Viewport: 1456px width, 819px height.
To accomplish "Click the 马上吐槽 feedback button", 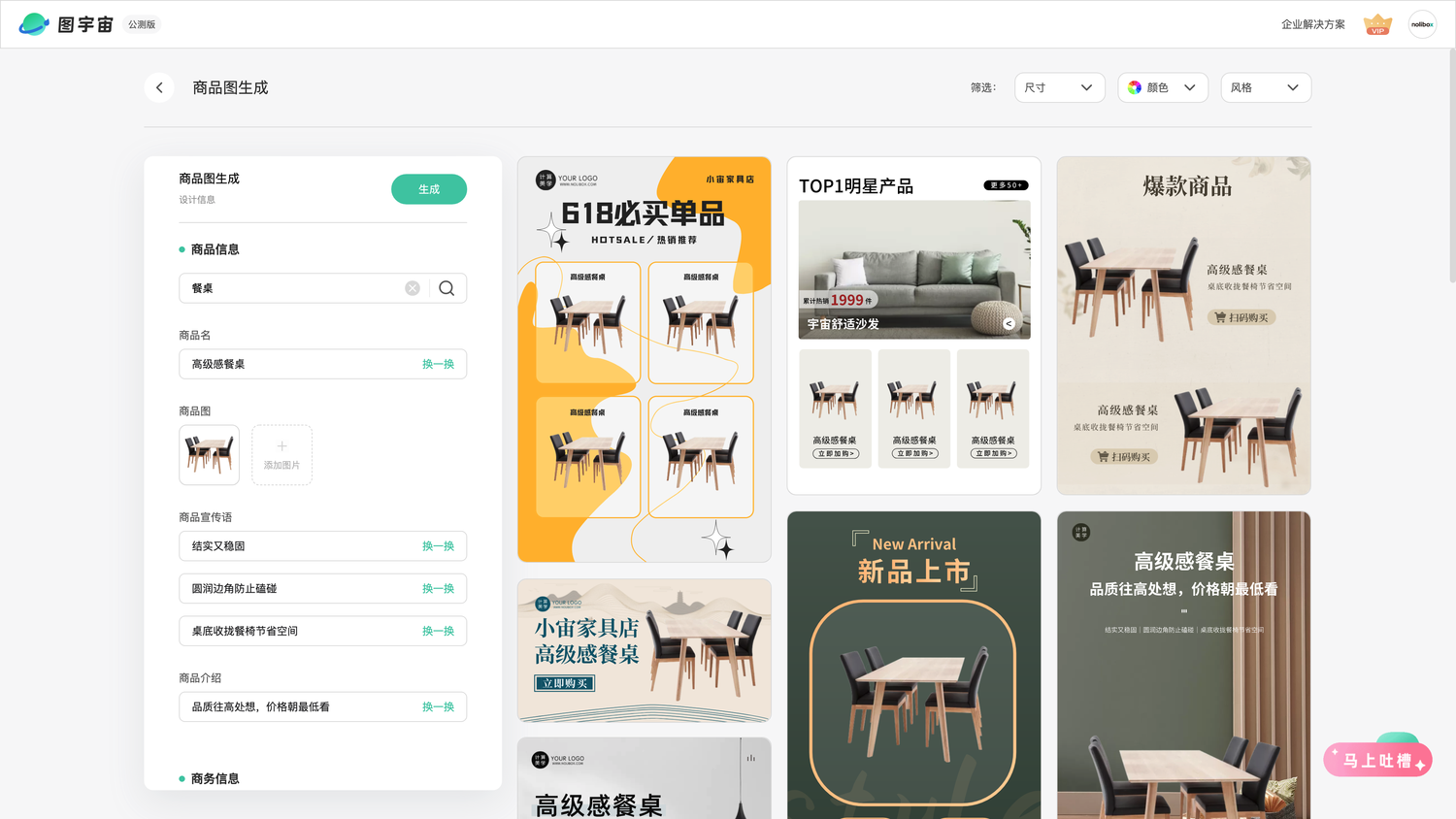I will 1377,760.
